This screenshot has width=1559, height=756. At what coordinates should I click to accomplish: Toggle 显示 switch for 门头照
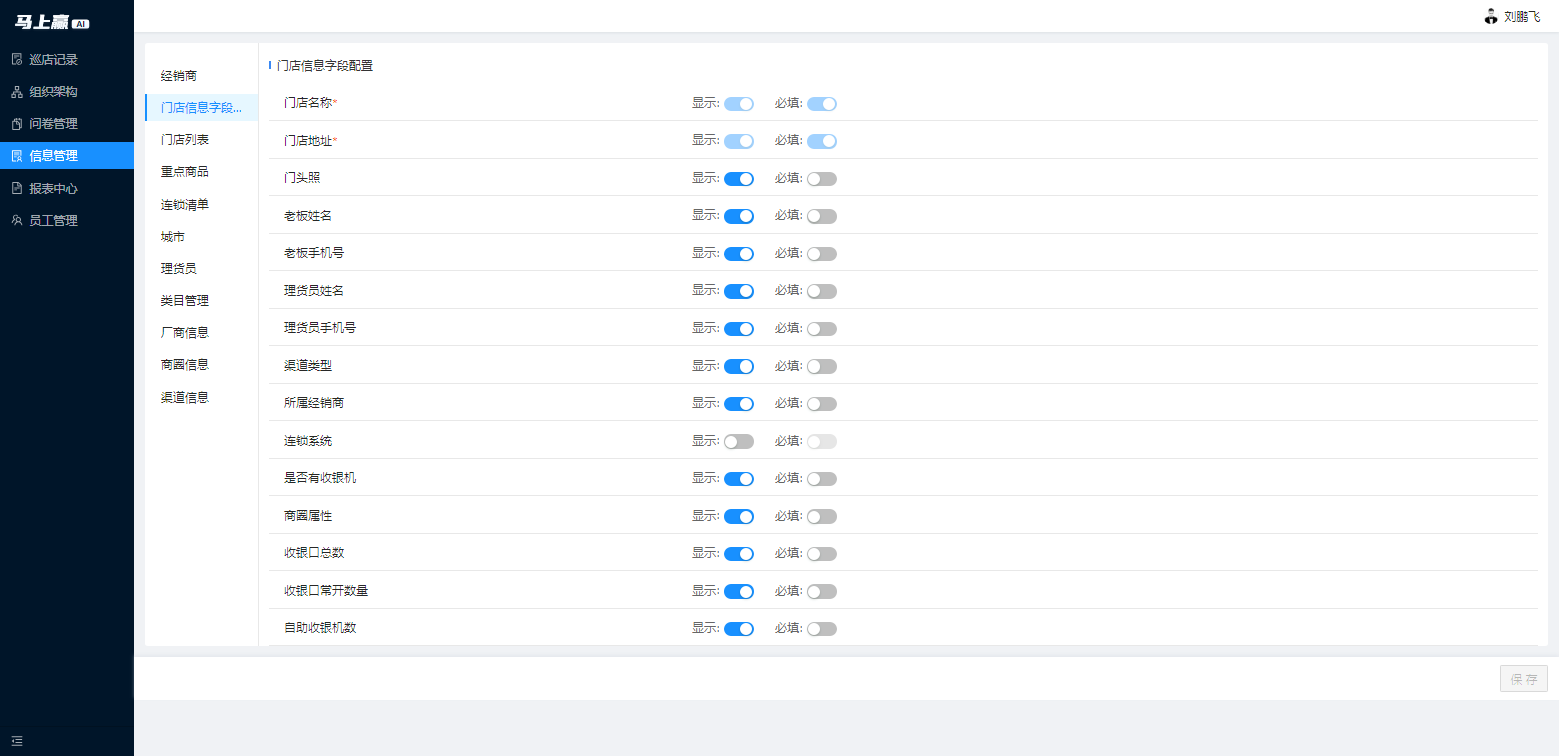click(739, 179)
